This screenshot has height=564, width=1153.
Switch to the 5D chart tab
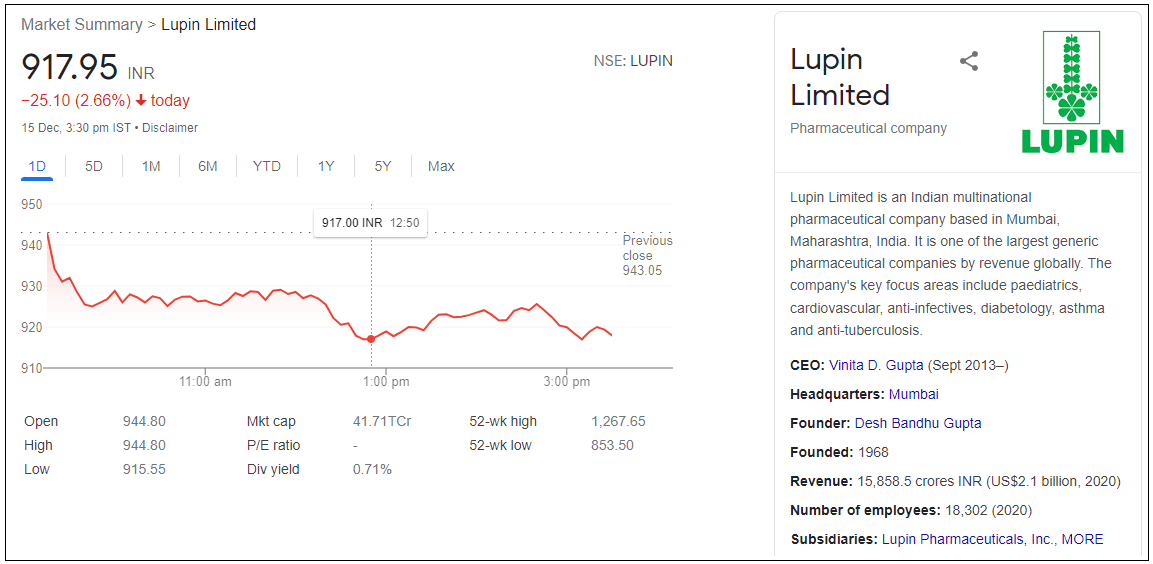(x=93, y=166)
